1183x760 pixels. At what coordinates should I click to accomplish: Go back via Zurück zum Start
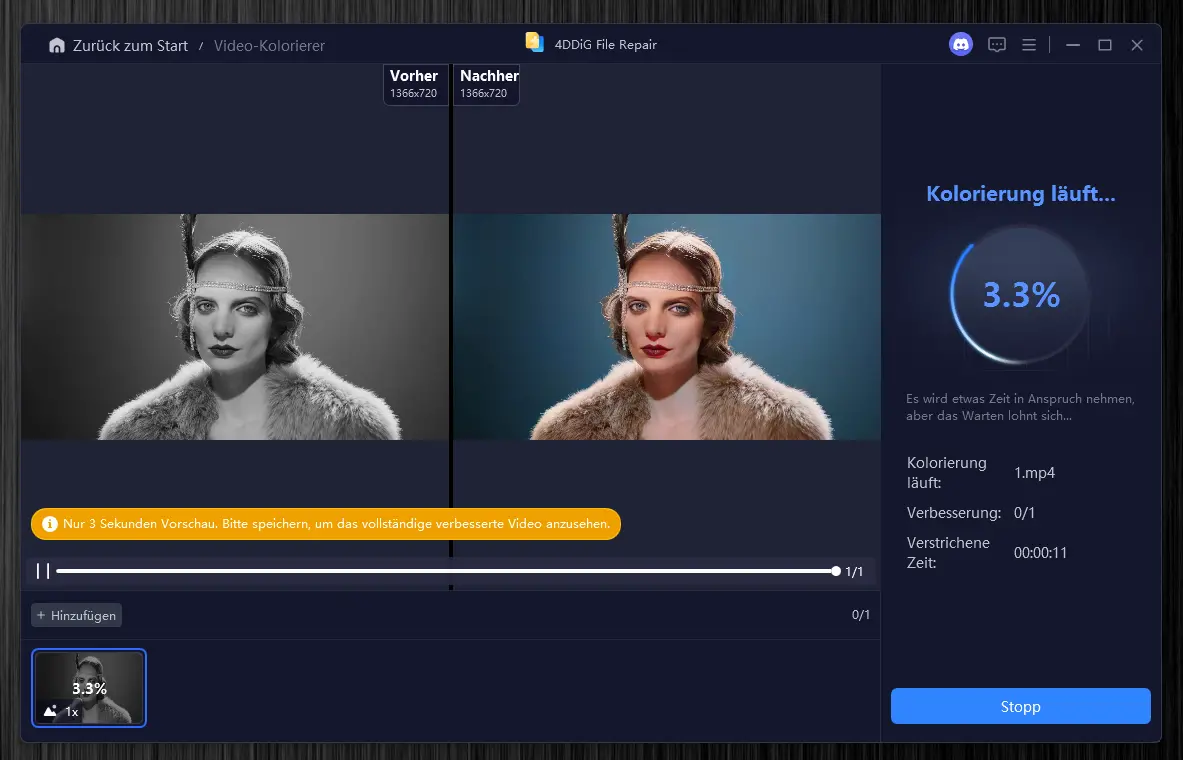[x=130, y=46]
